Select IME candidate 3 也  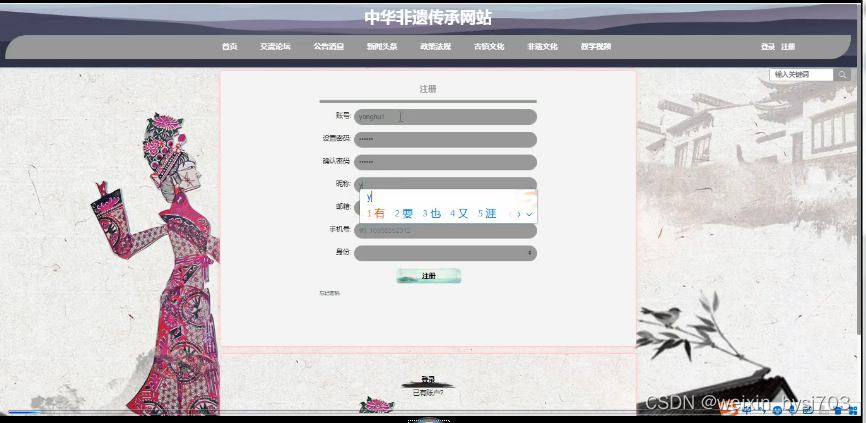pyautogui.click(x=432, y=214)
